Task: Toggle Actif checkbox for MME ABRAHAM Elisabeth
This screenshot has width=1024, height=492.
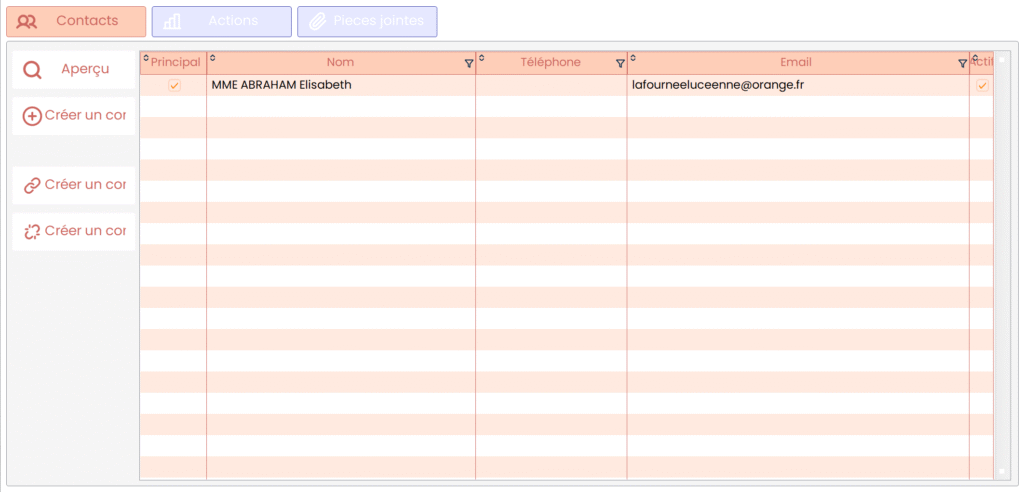Action: pyautogui.click(x=982, y=86)
